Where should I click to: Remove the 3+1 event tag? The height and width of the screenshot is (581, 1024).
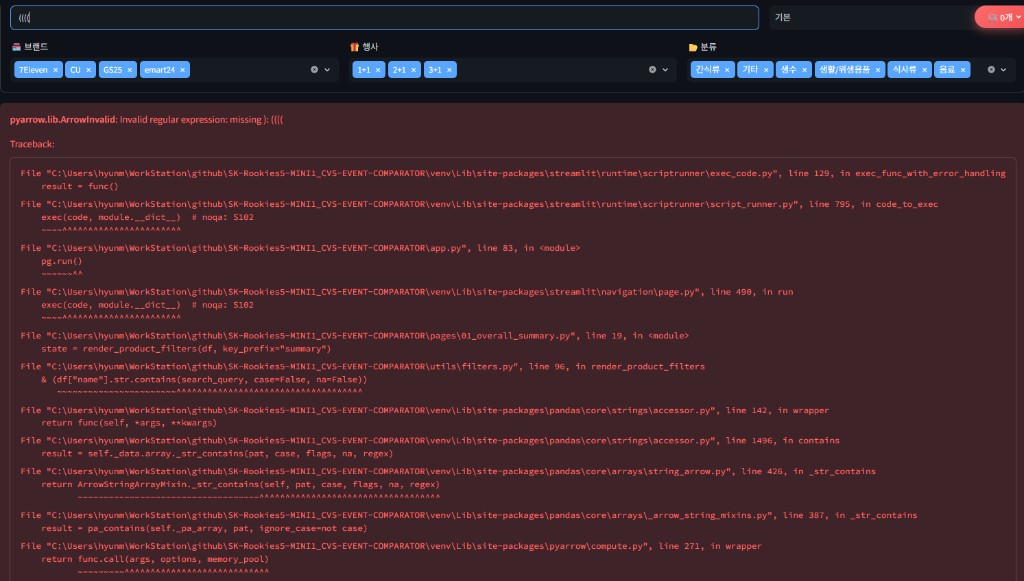click(x=449, y=70)
